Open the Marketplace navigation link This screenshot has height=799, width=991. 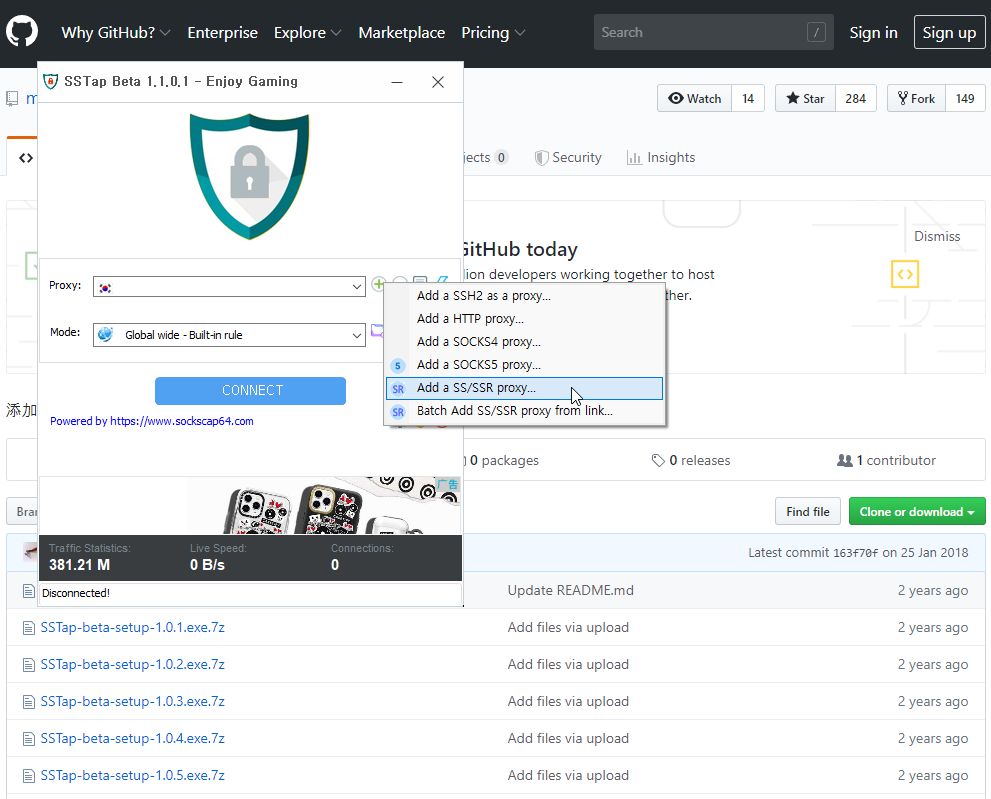tap(401, 33)
